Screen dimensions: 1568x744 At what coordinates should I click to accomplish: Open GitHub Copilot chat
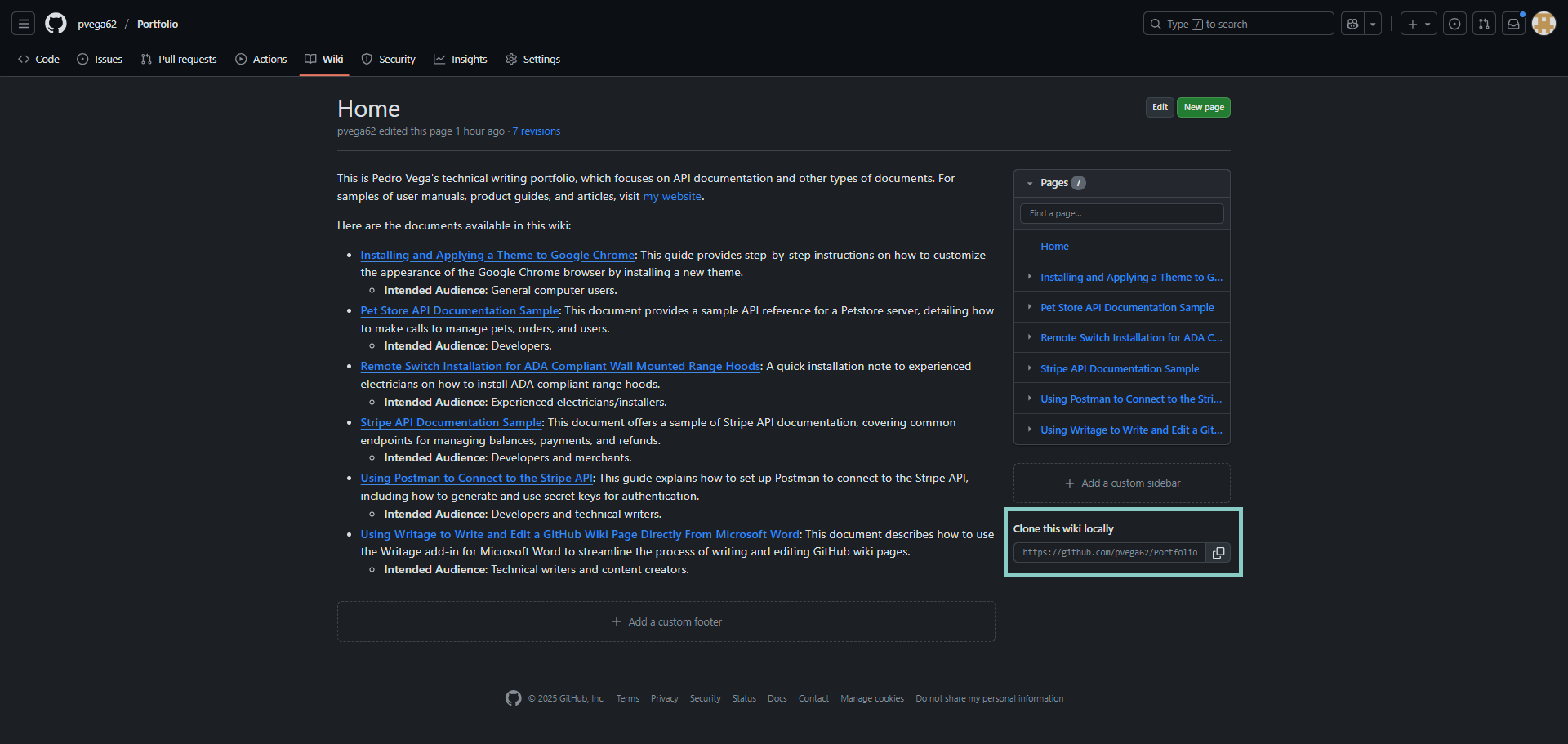pos(1352,23)
